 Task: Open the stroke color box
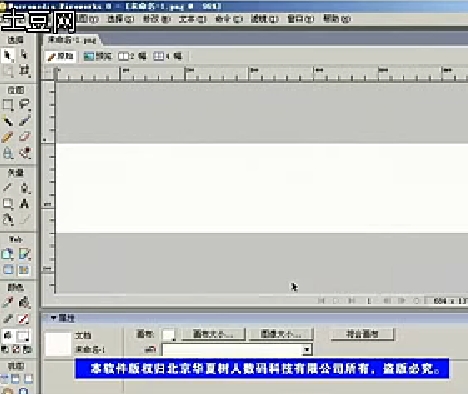point(24,319)
